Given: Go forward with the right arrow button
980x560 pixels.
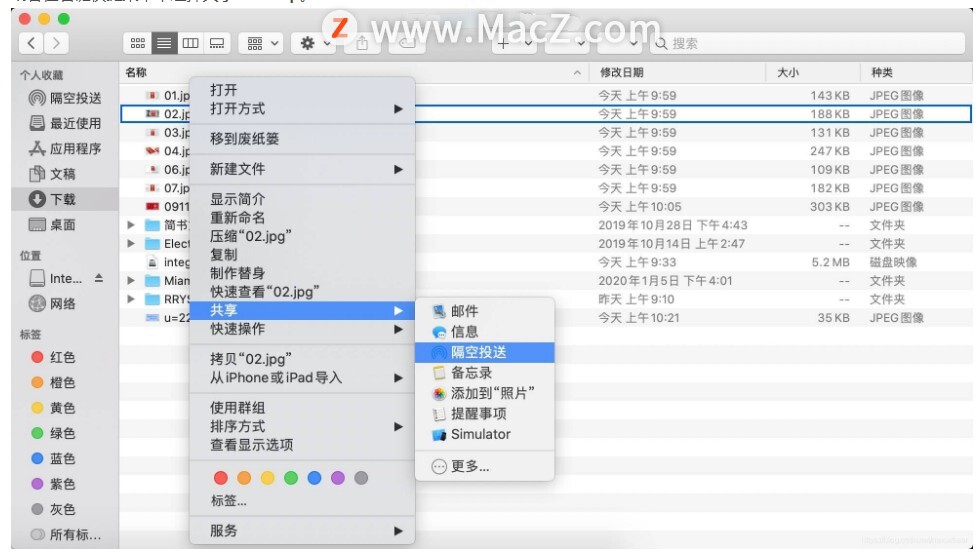Looking at the screenshot, I should pos(56,43).
